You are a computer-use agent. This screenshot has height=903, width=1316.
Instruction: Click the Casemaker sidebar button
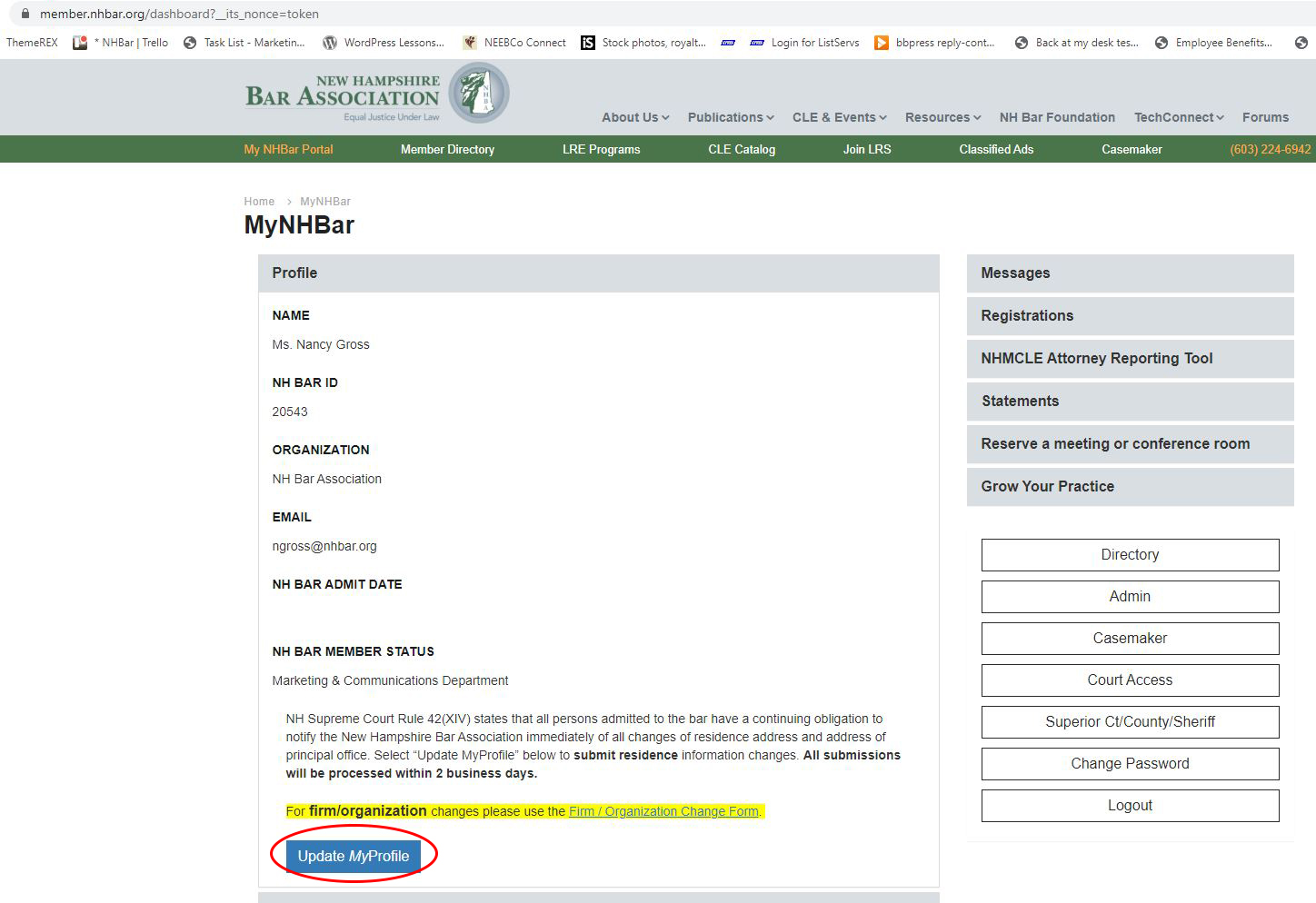1130,639
